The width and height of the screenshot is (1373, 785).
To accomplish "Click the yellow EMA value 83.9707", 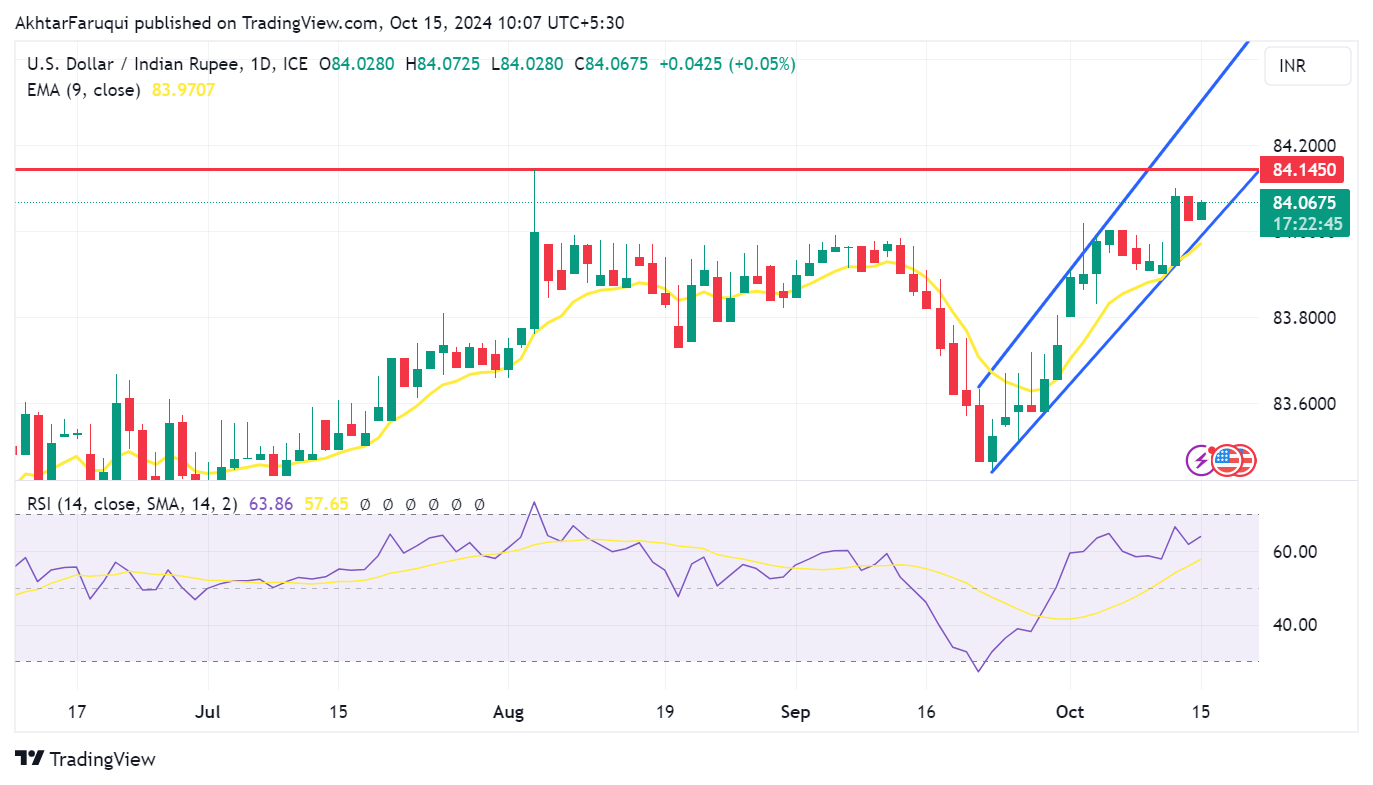I will pos(183,90).
